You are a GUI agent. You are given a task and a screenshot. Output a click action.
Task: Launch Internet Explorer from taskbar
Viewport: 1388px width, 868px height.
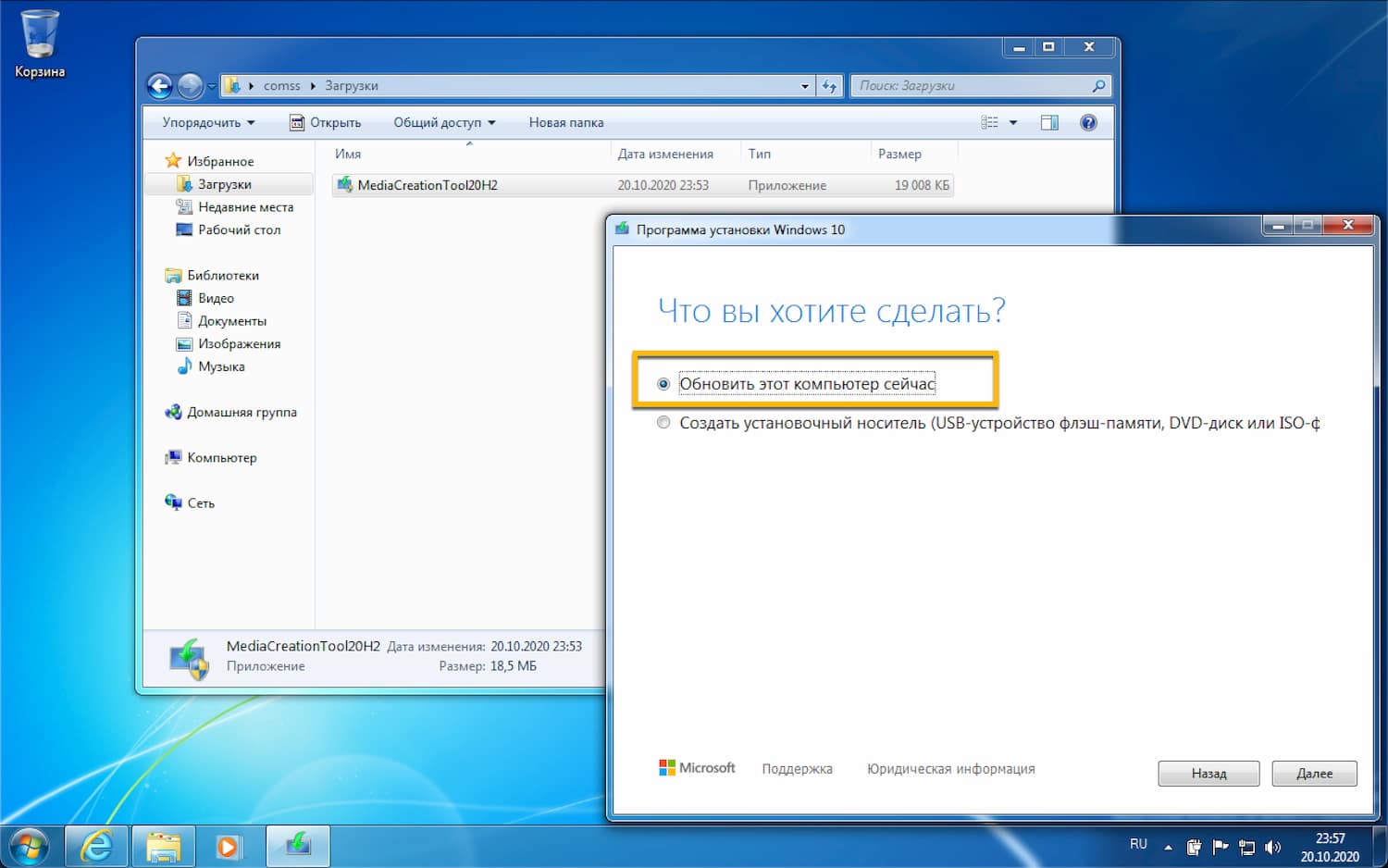point(97,847)
